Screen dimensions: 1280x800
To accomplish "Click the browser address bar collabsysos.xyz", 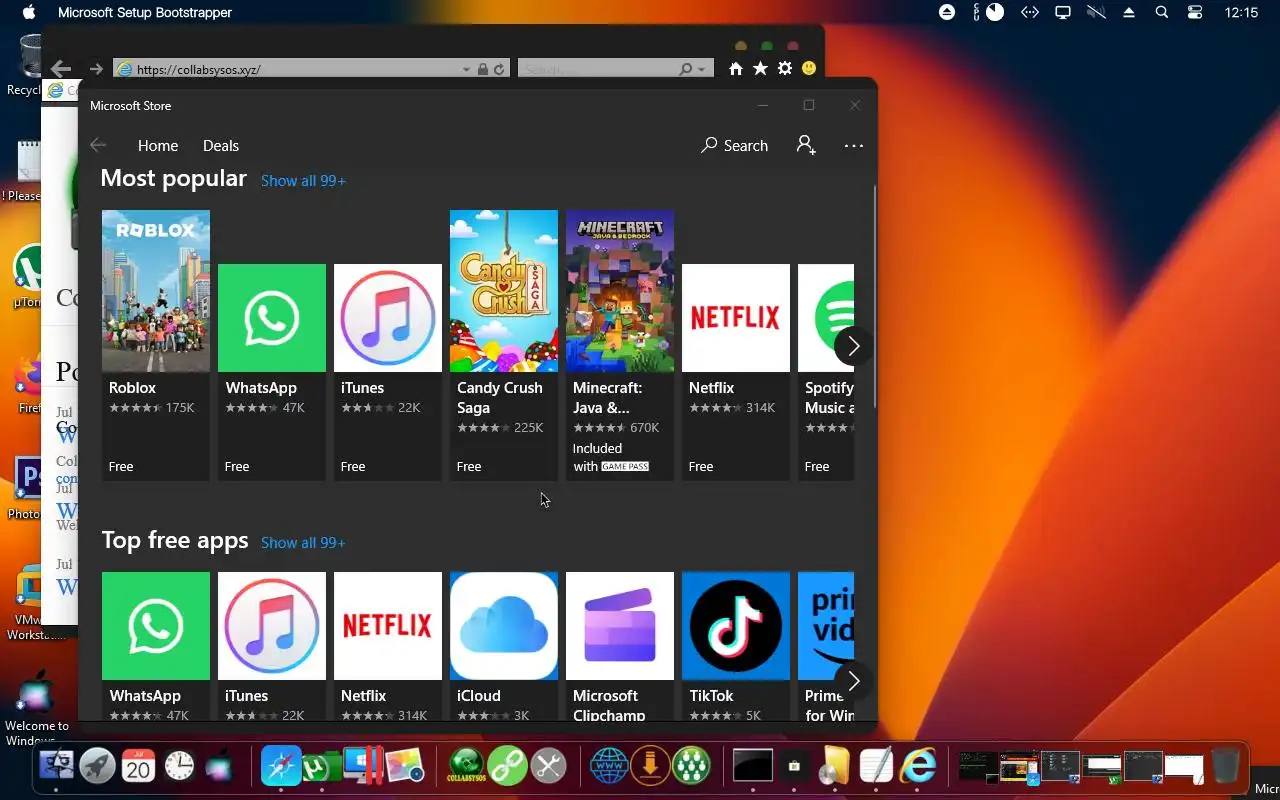I will coord(288,69).
